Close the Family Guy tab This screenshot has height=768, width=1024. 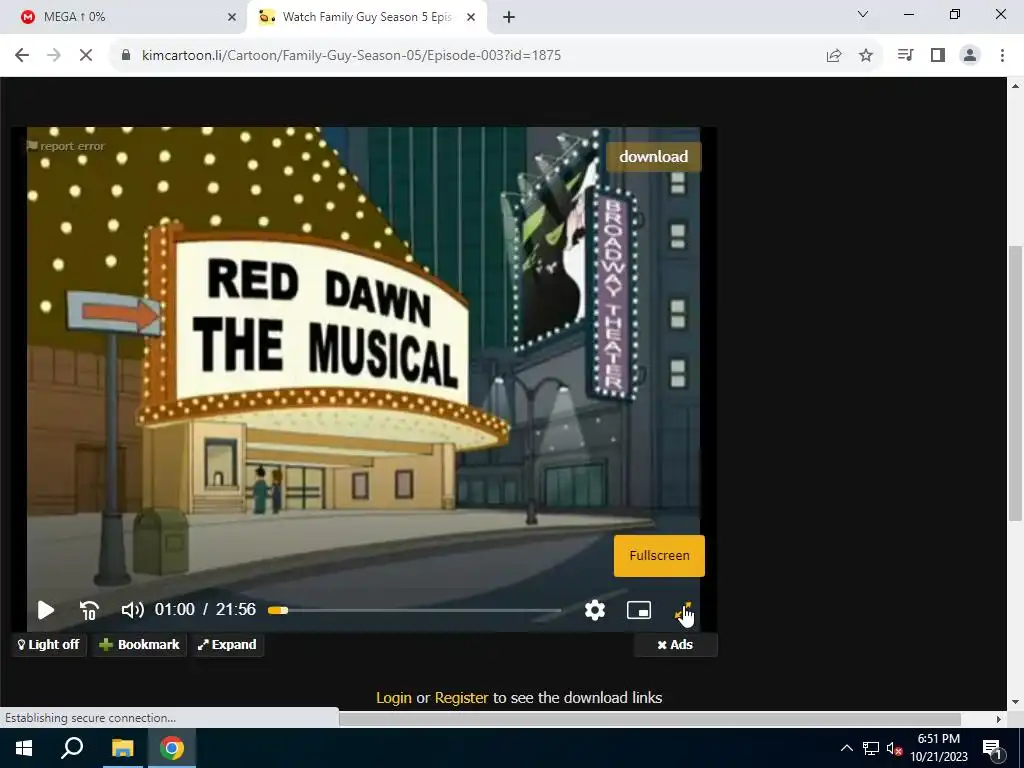point(471,17)
